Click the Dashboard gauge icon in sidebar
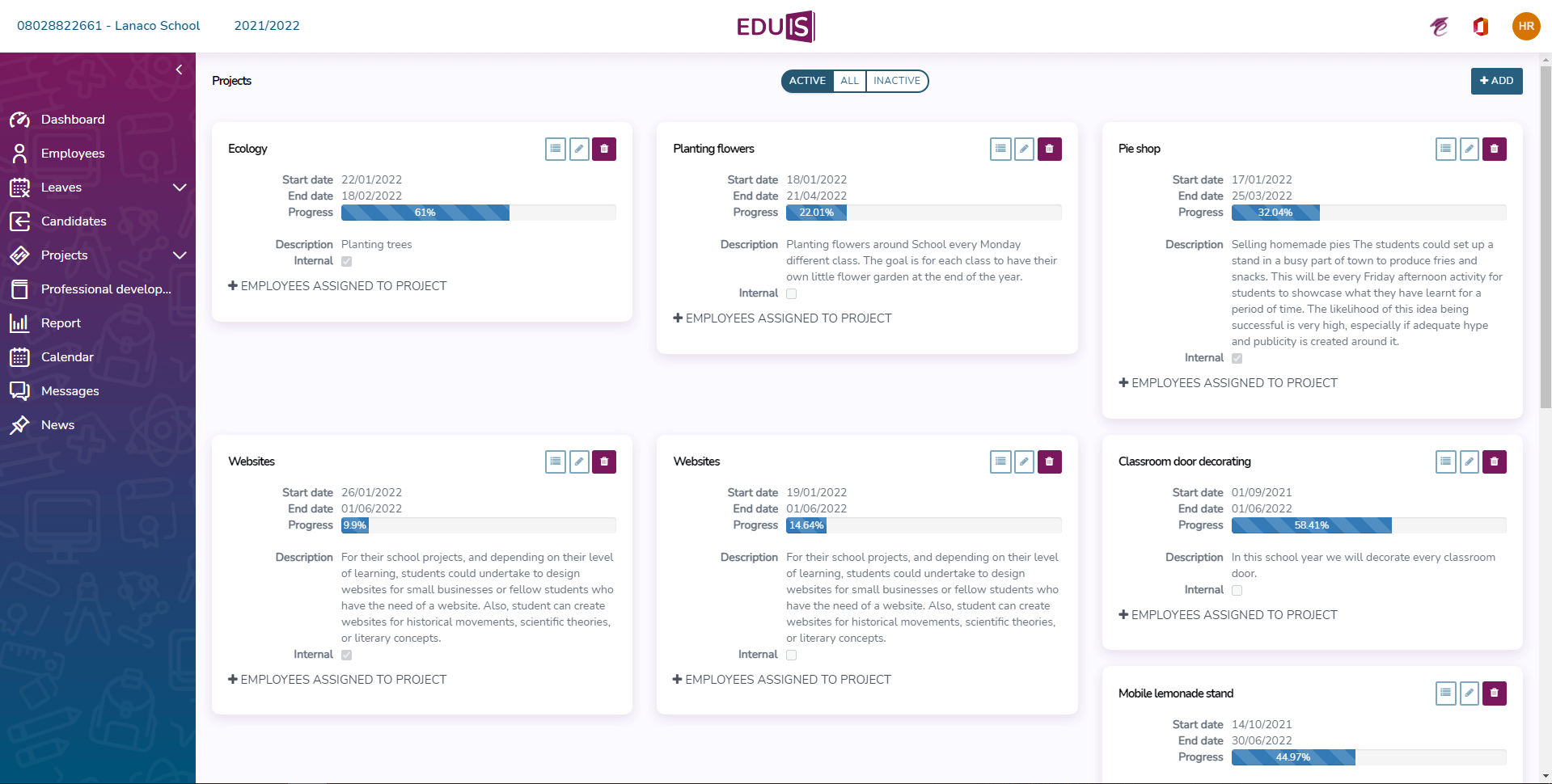The width and height of the screenshot is (1552, 784). [x=19, y=120]
